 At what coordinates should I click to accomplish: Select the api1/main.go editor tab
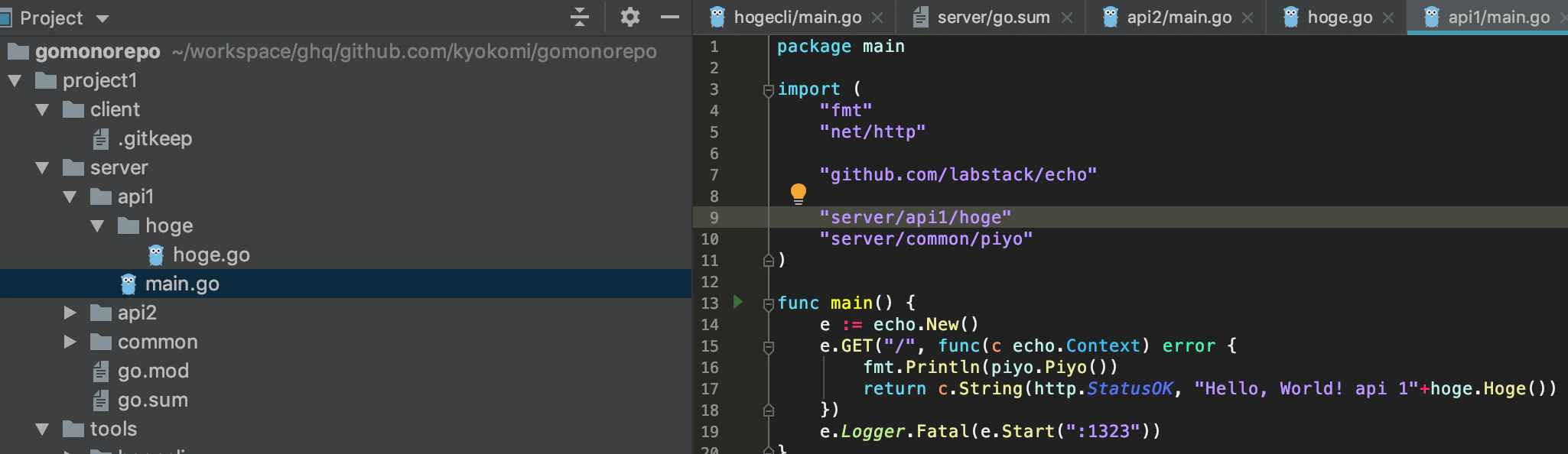point(1487,17)
